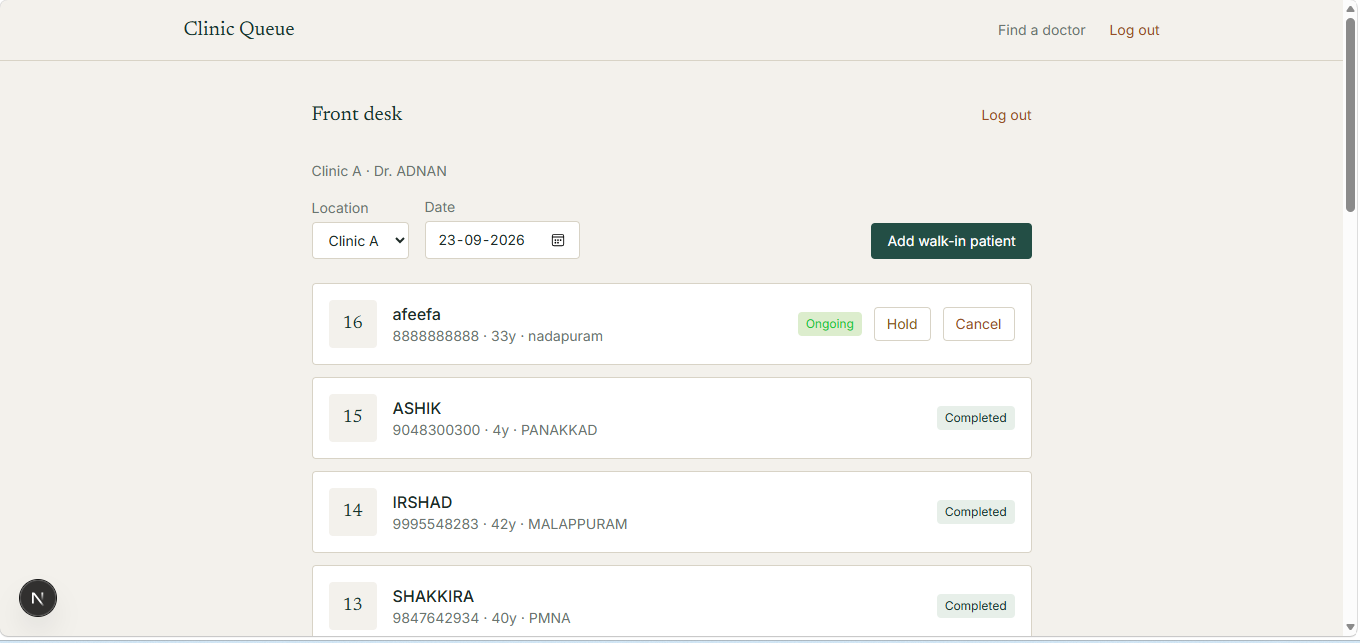The width and height of the screenshot is (1360, 643).
Task: Click queue number 14 badge
Action: click(353, 512)
